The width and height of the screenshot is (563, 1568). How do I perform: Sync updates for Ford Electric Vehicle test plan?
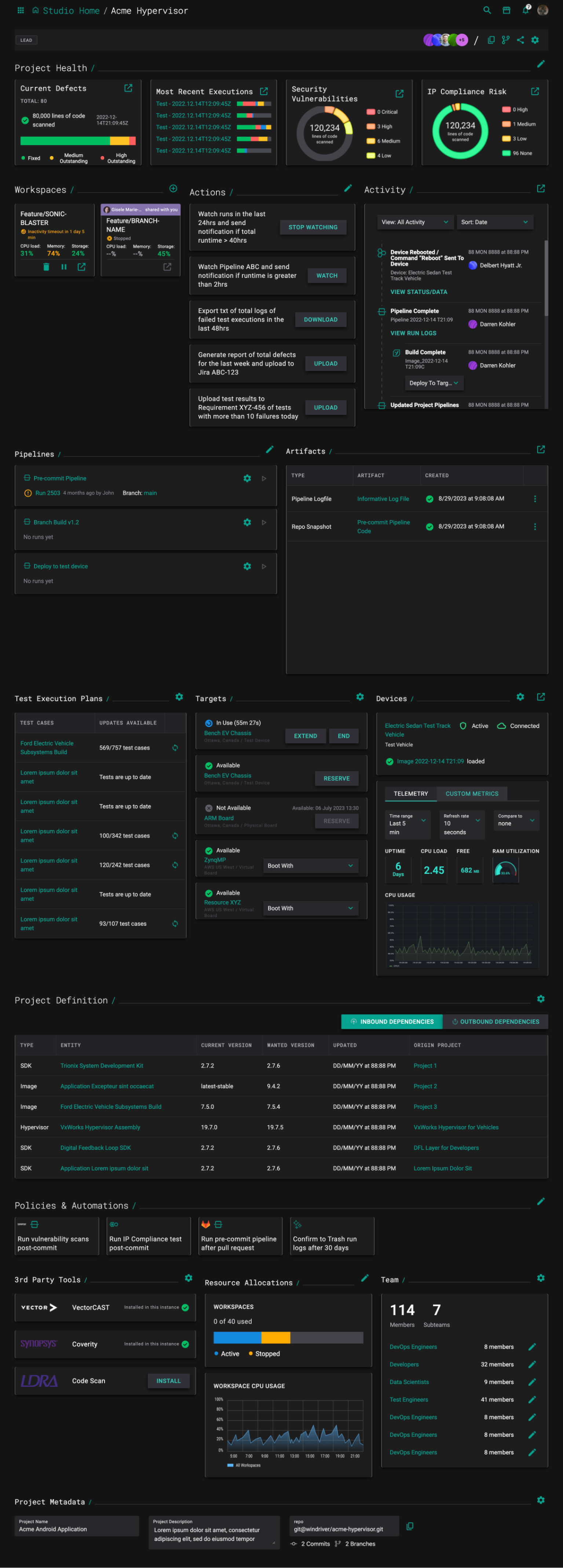(175, 747)
